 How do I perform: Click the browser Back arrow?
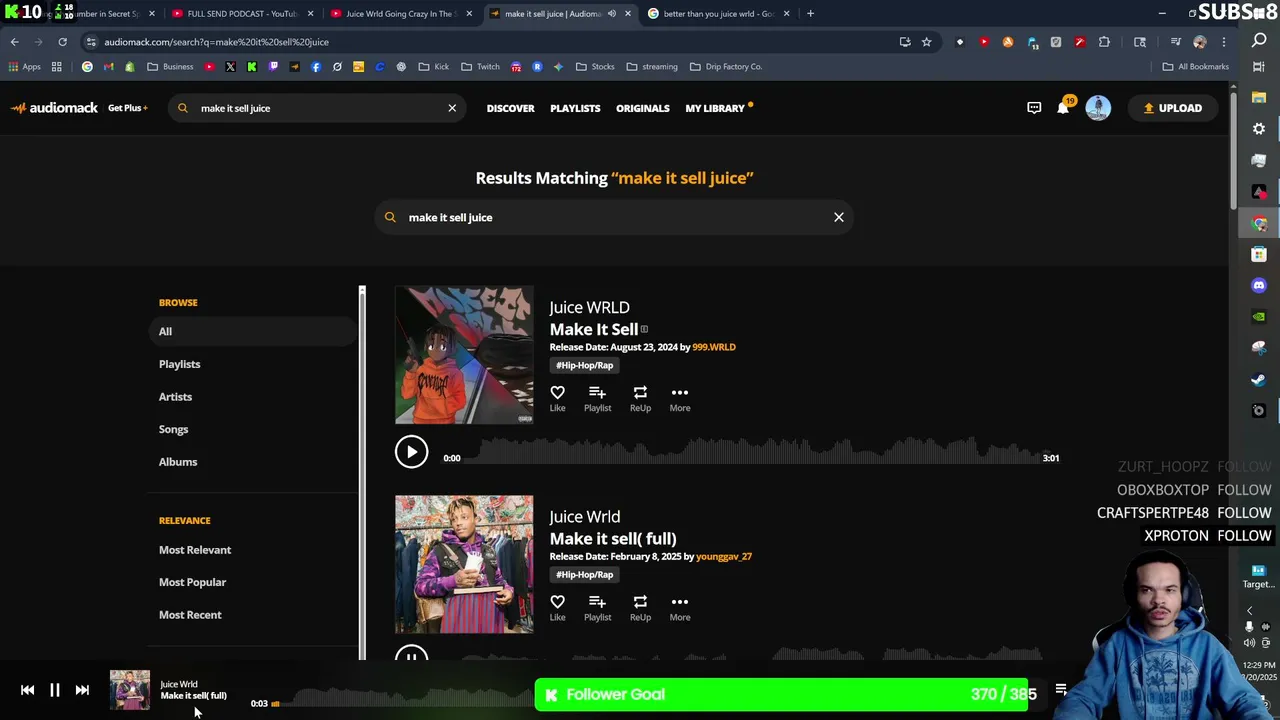[14, 42]
